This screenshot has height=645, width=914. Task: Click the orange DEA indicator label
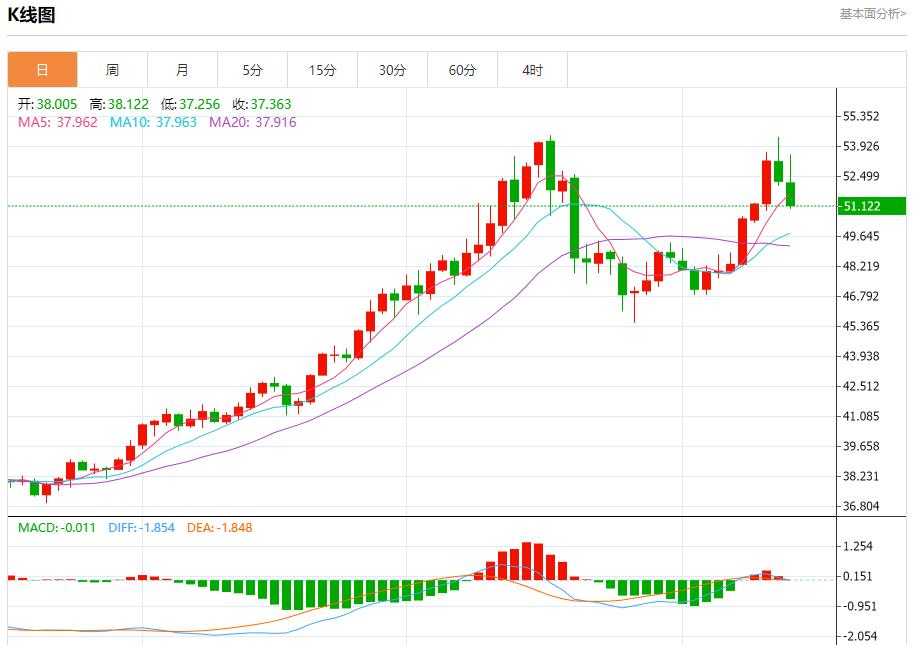[x=220, y=527]
